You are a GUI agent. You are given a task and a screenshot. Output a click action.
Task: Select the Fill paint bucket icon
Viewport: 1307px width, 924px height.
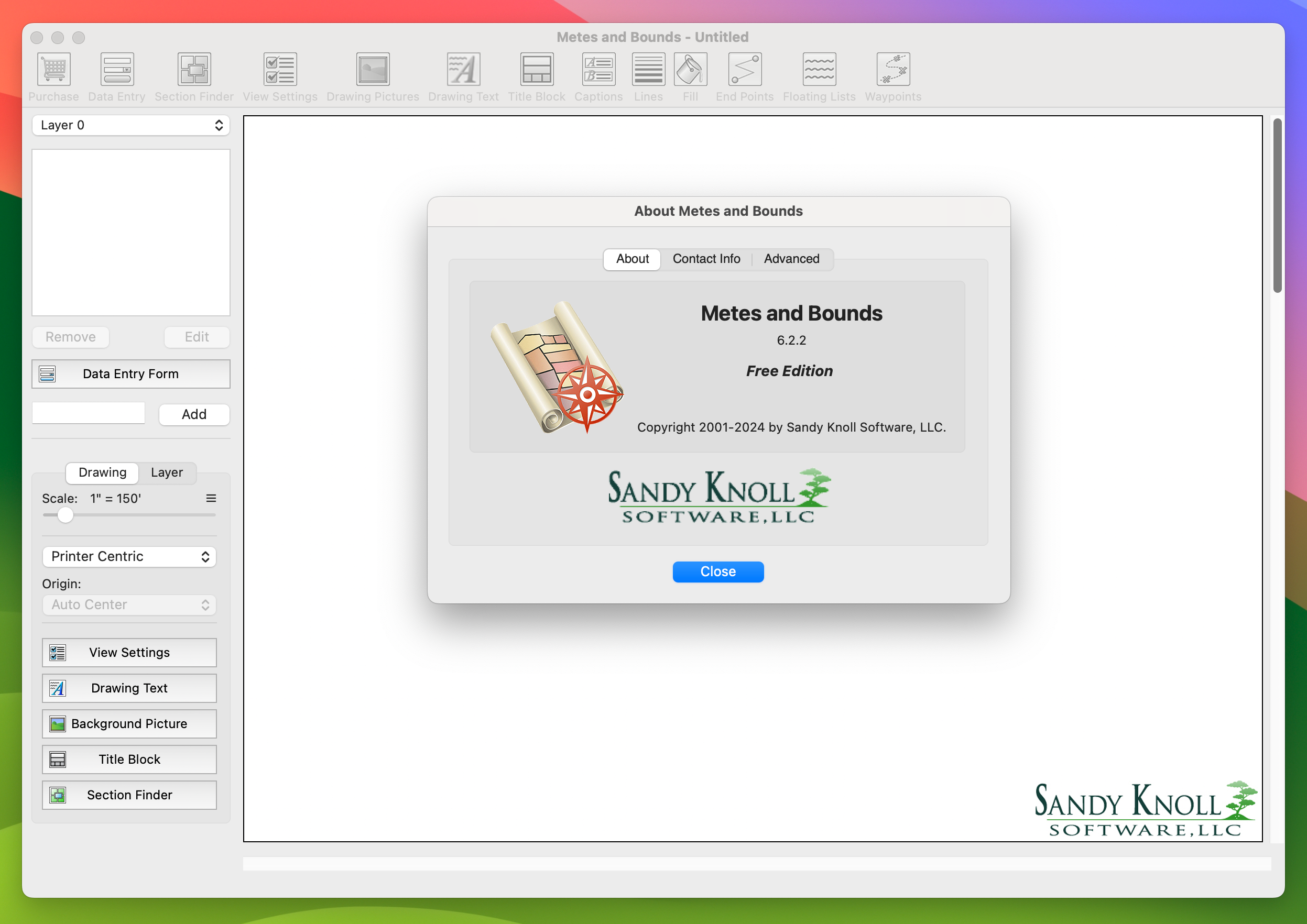(691, 70)
